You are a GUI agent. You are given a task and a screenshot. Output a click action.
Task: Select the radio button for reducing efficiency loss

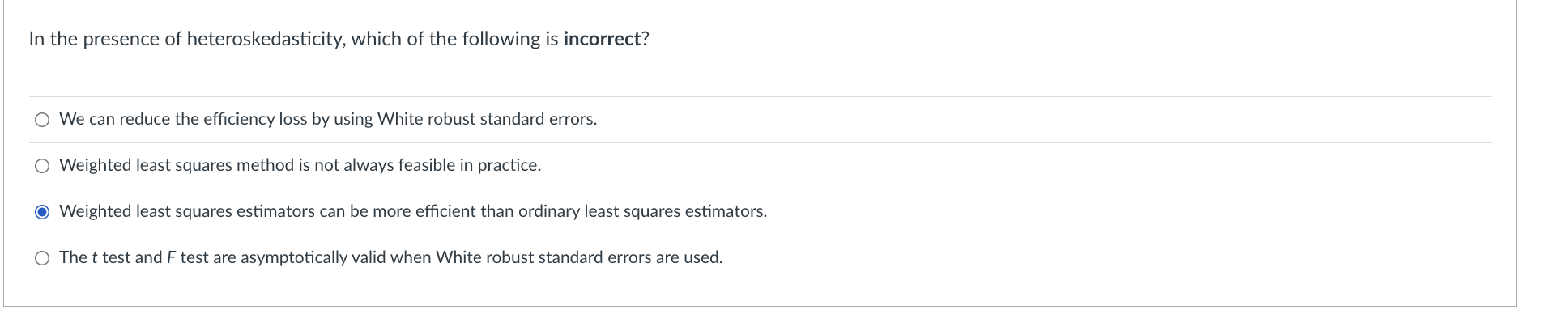pos(42,120)
